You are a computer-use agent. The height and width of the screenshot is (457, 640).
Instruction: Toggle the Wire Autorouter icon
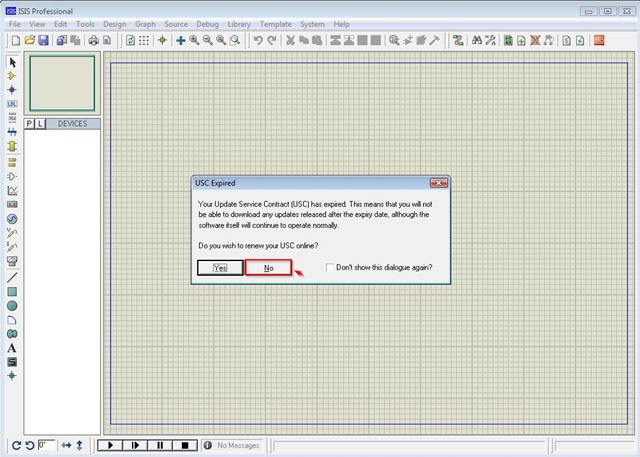click(458, 40)
